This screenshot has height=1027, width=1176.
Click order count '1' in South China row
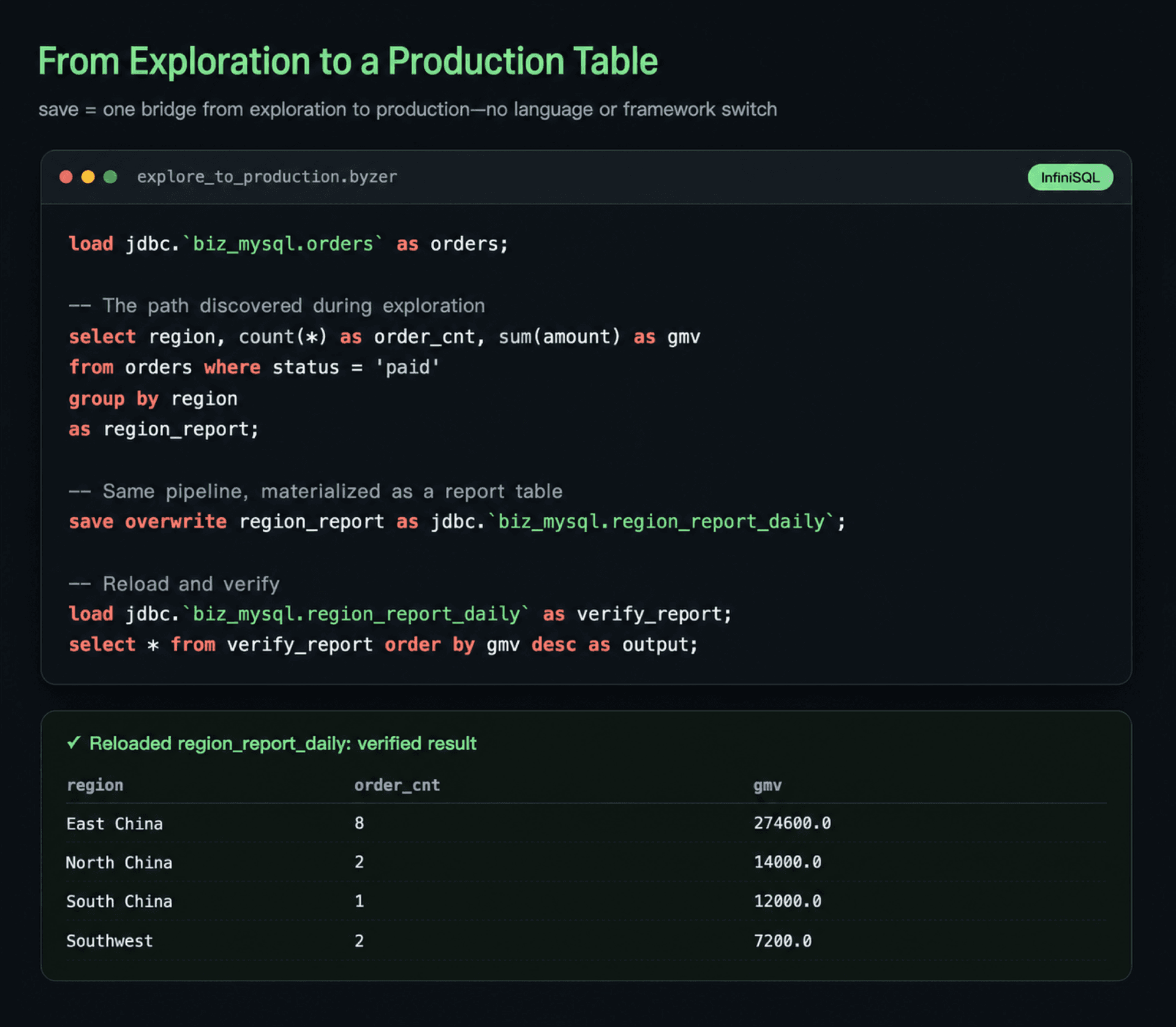click(x=360, y=901)
